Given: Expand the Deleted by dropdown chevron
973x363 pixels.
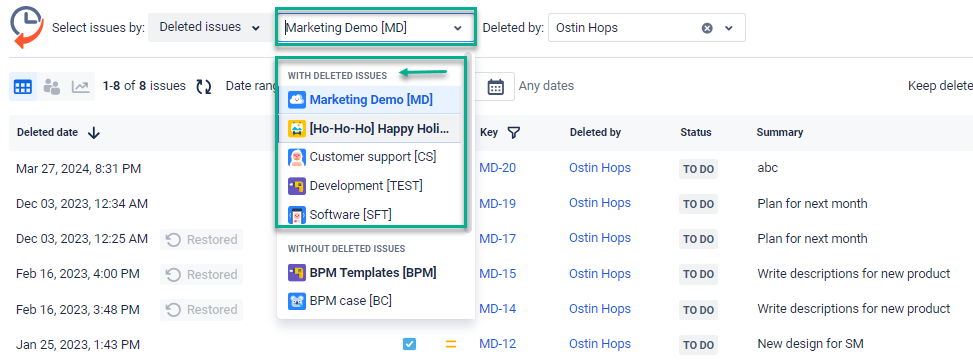Looking at the screenshot, I should pyautogui.click(x=729, y=28).
